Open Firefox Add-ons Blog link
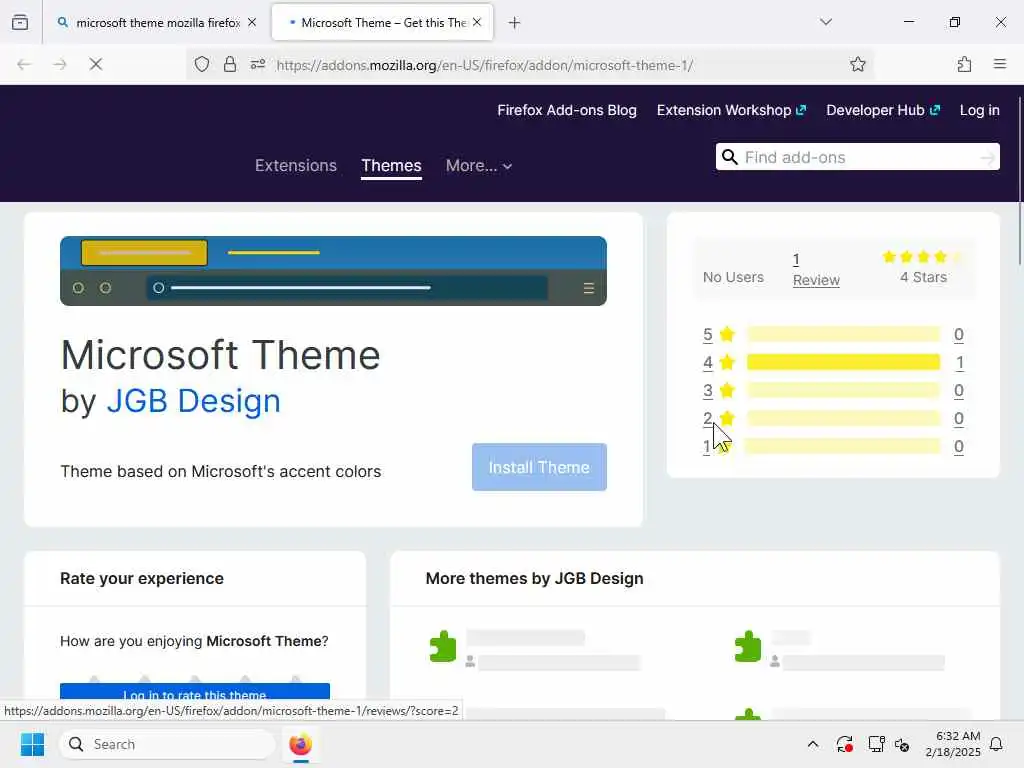 (x=567, y=110)
